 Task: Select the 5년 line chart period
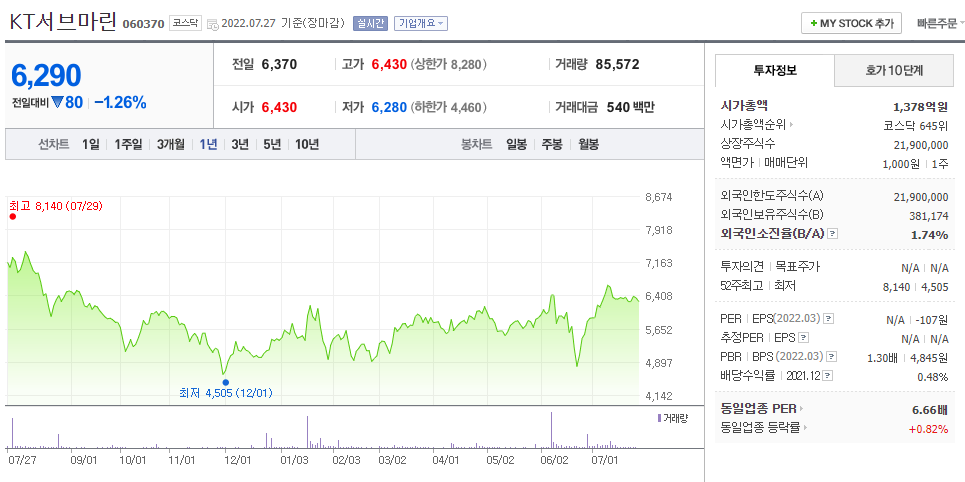click(x=271, y=145)
